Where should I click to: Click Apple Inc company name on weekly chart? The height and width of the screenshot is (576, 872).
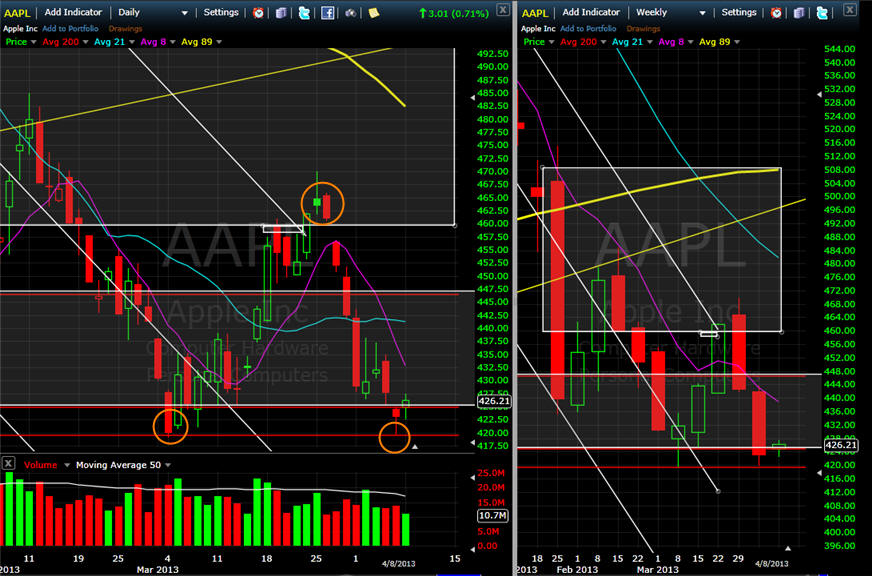click(x=538, y=28)
